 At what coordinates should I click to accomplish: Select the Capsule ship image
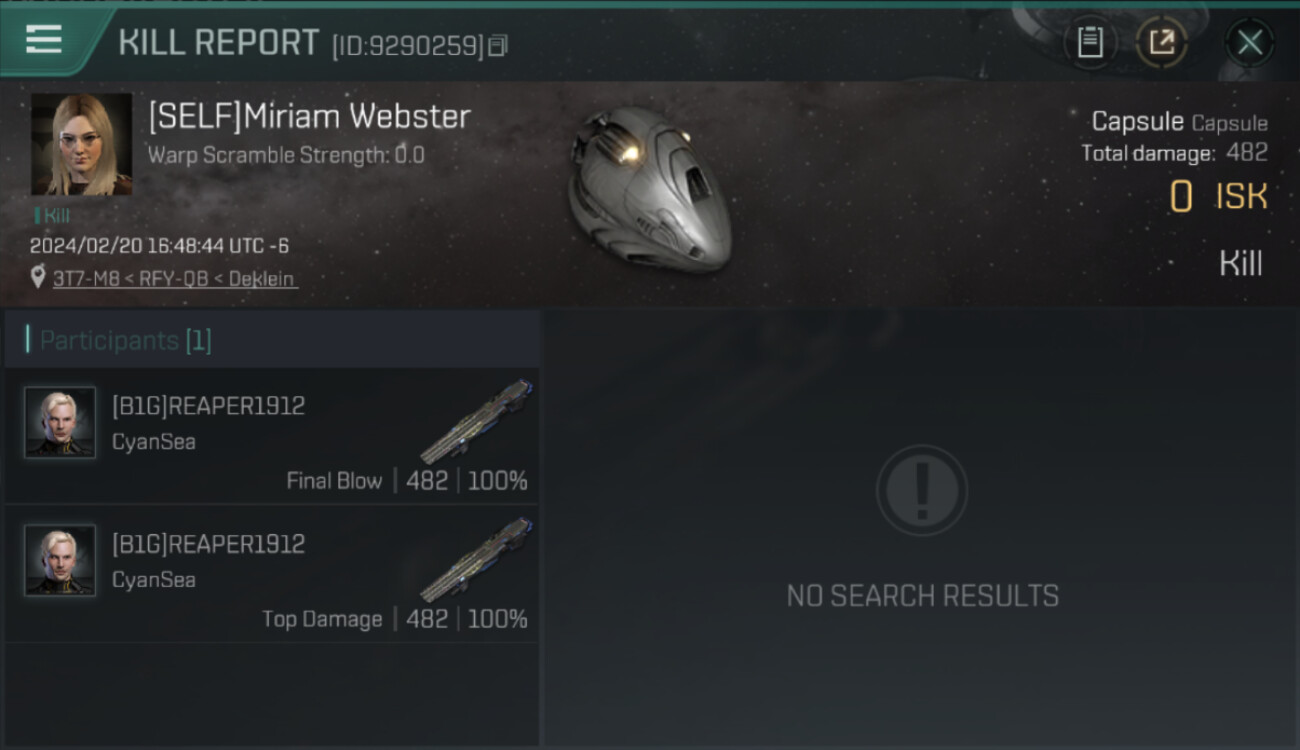click(648, 187)
